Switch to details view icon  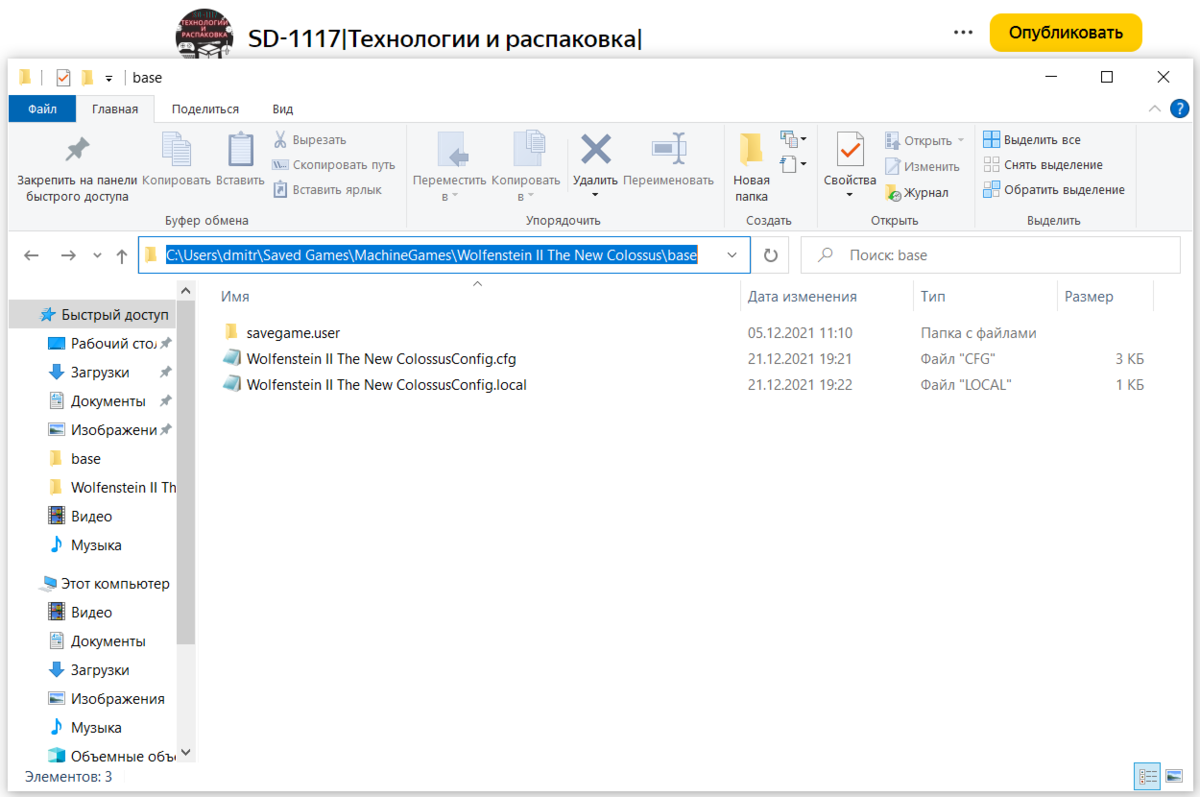click(1147, 776)
